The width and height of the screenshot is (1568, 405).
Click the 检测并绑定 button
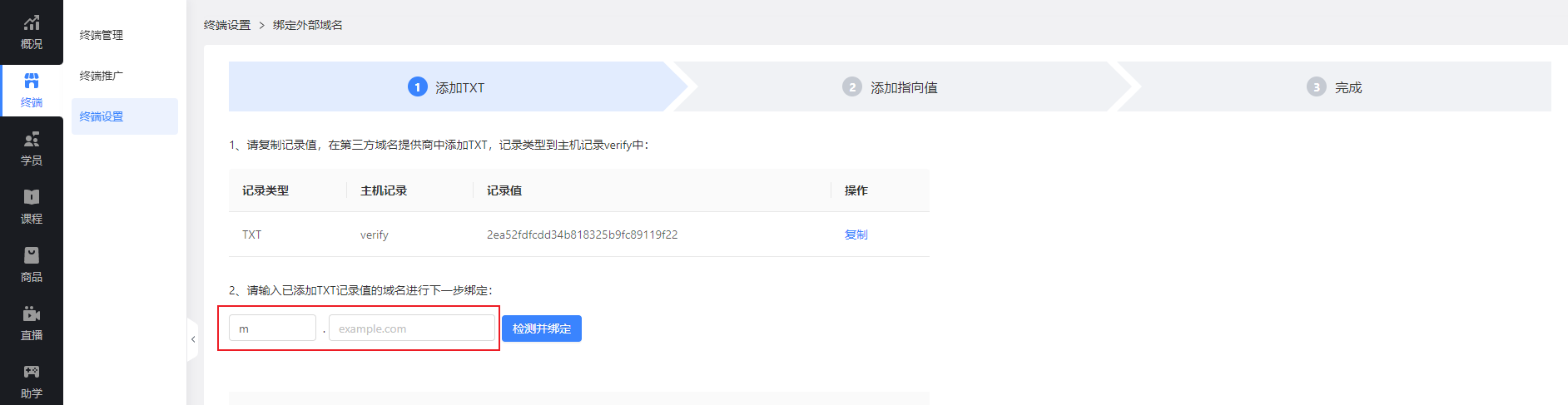tap(542, 328)
